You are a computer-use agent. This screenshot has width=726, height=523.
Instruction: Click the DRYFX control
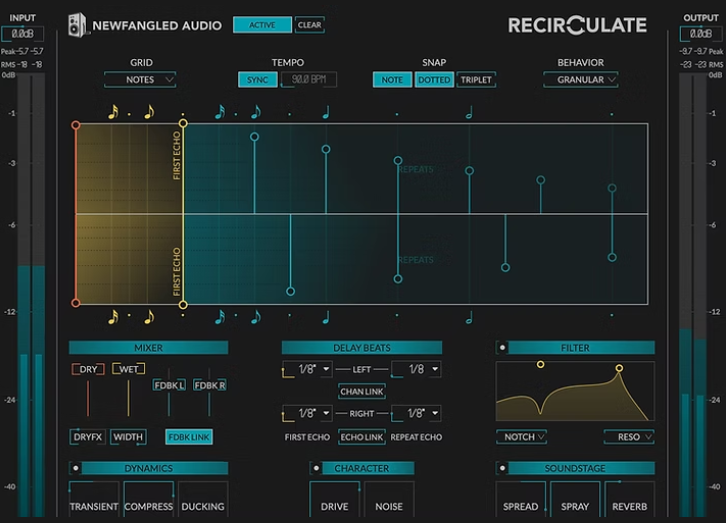click(x=88, y=437)
